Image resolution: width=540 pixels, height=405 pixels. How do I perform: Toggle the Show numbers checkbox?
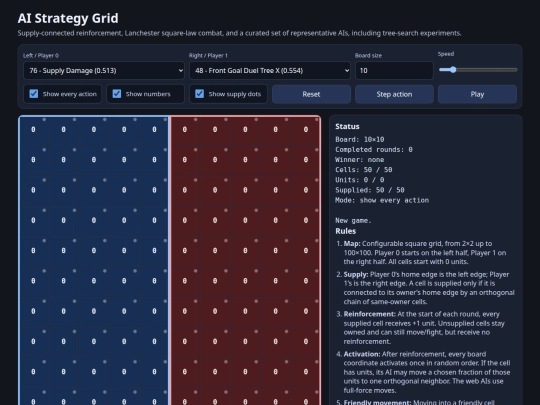[x=117, y=94]
